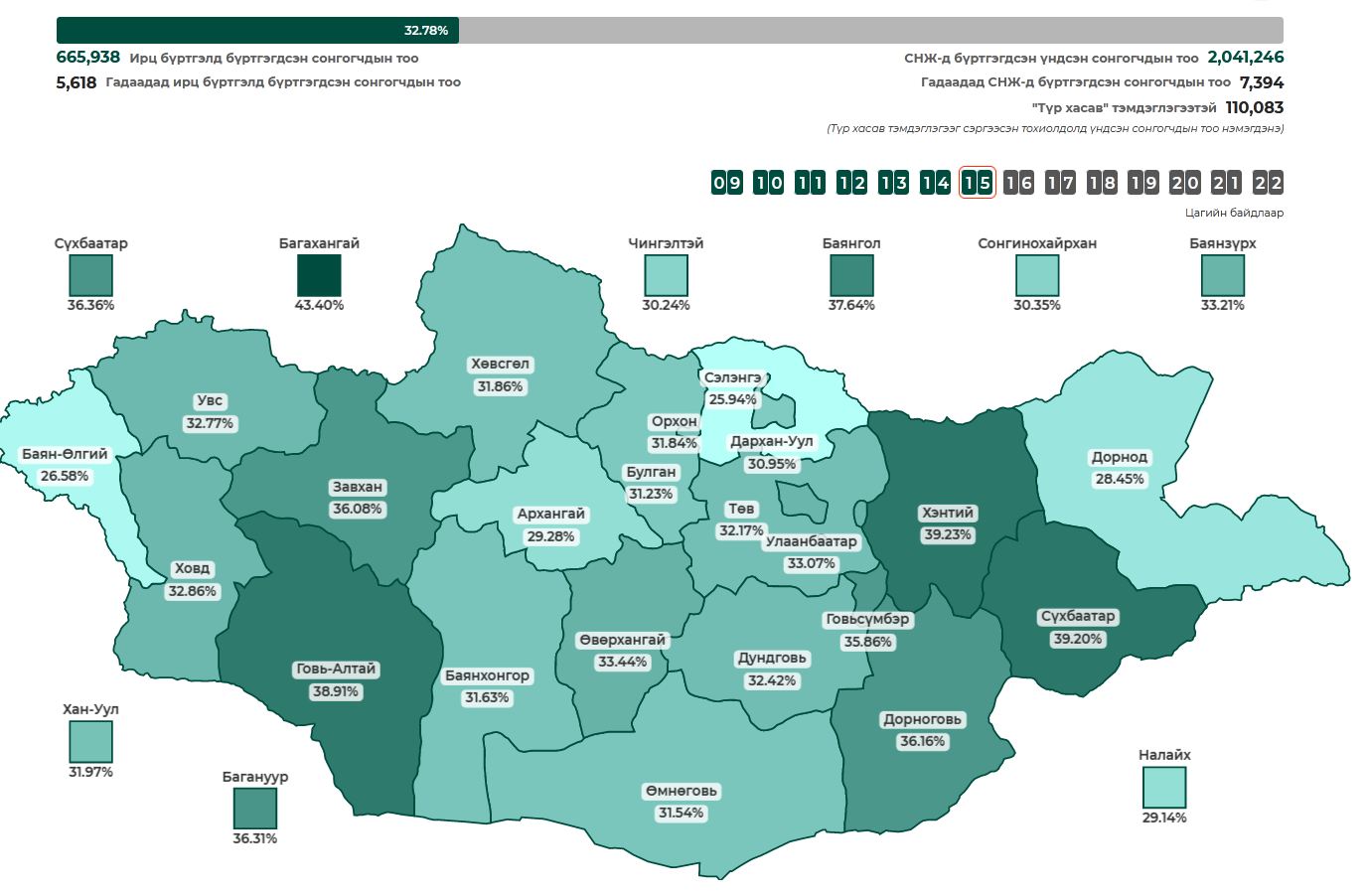This screenshot has height=896, width=1368.
Task: Click the 32.78% turnout progress bar
Action: (x=669, y=30)
